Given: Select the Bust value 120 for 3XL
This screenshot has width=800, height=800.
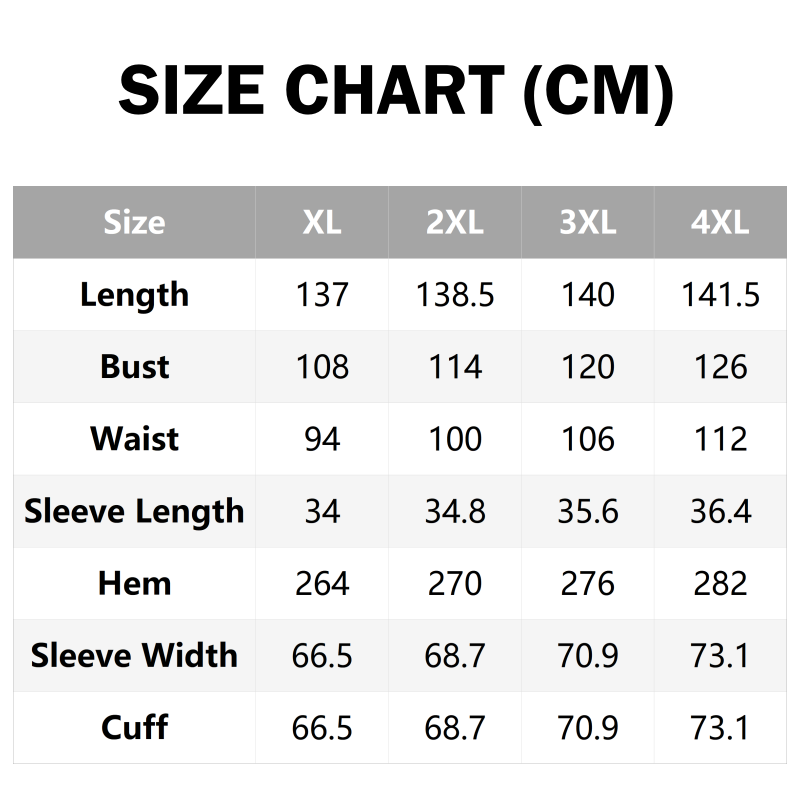Looking at the screenshot, I should [587, 367].
